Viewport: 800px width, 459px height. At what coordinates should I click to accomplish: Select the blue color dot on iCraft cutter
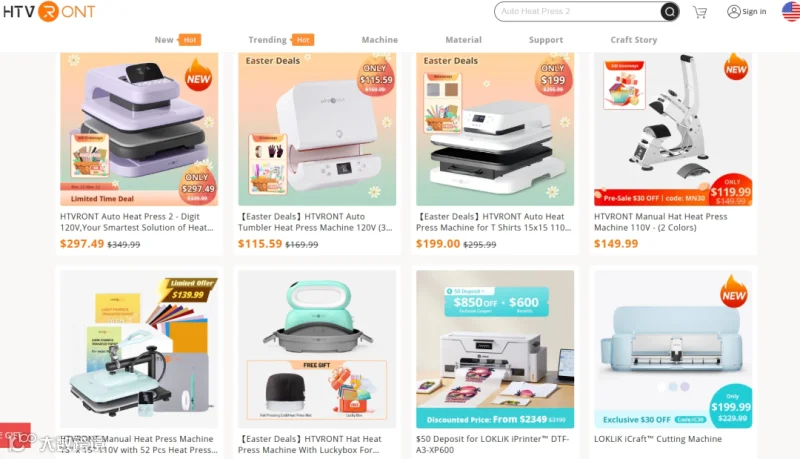tap(673, 387)
